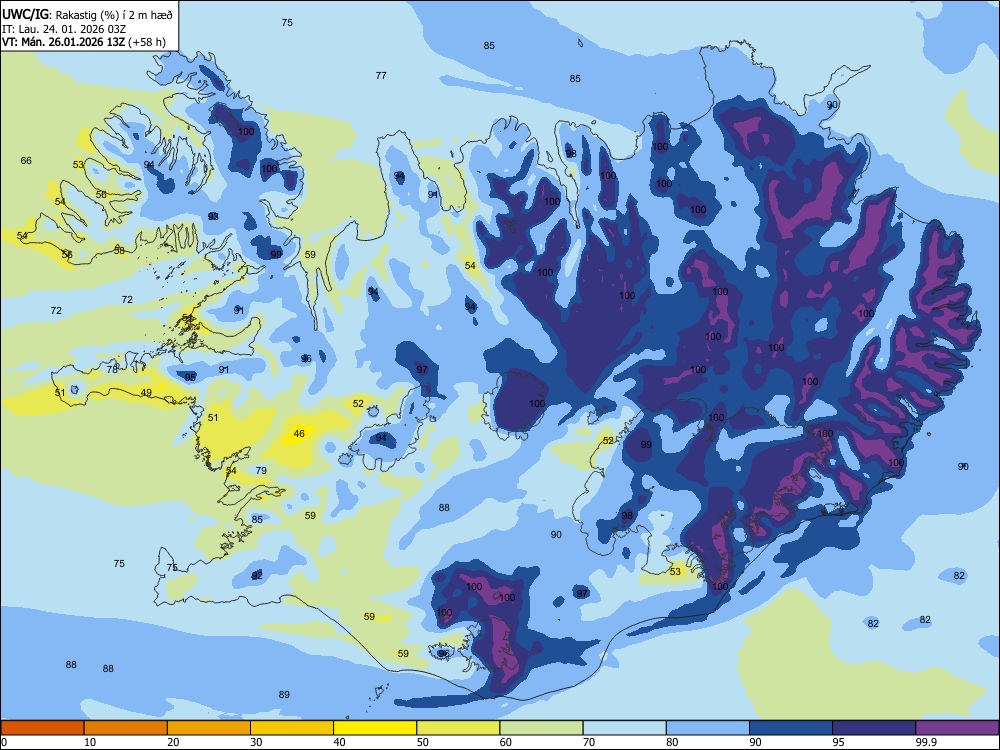Click the map value '77' in the north
The height and width of the screenshot is (750, 1000).
click(x=381, y=75)
